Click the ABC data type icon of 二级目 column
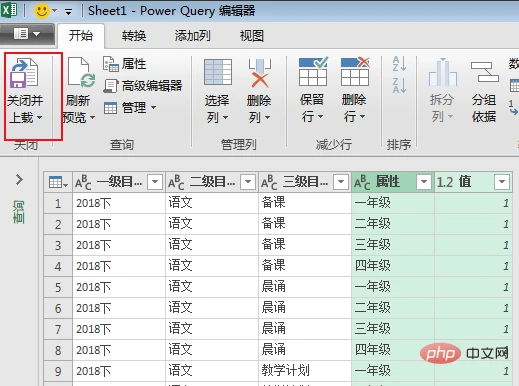 [x=176, y=182]
